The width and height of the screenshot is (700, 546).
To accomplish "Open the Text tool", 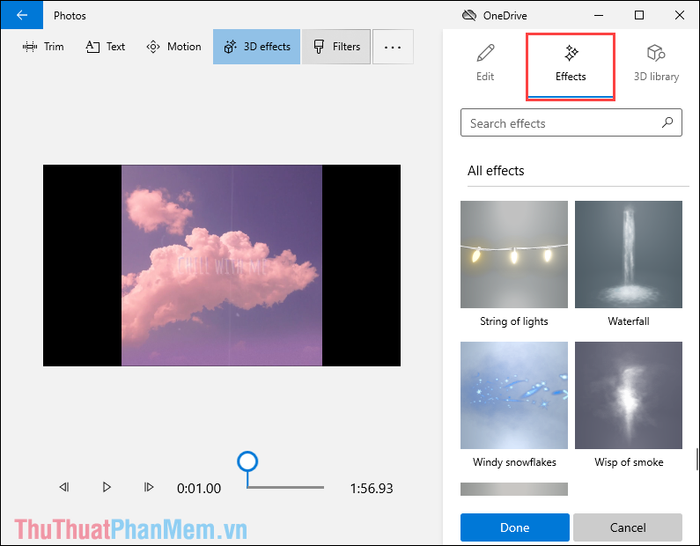I will pos(105,47).
